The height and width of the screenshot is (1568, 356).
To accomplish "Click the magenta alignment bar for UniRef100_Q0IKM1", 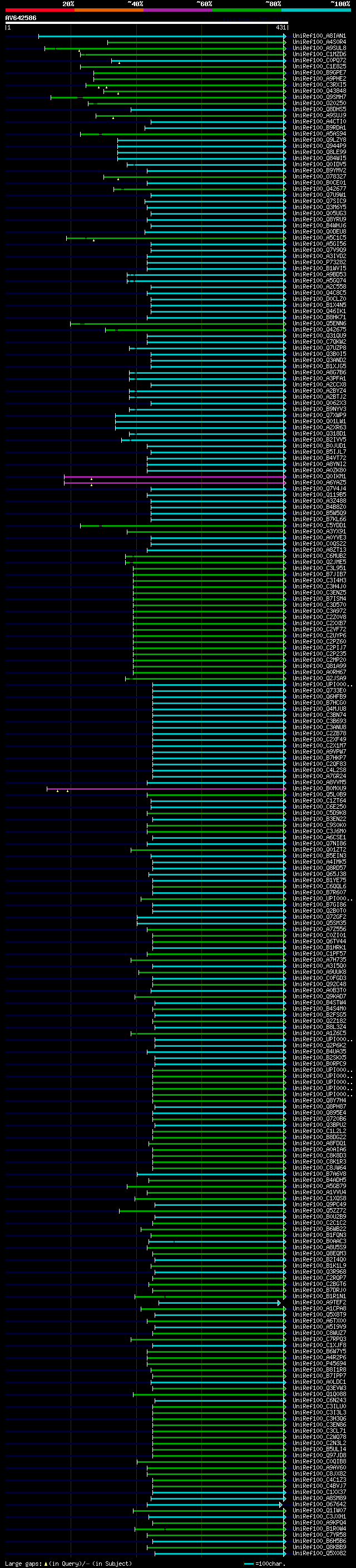I will pos(175,477).
